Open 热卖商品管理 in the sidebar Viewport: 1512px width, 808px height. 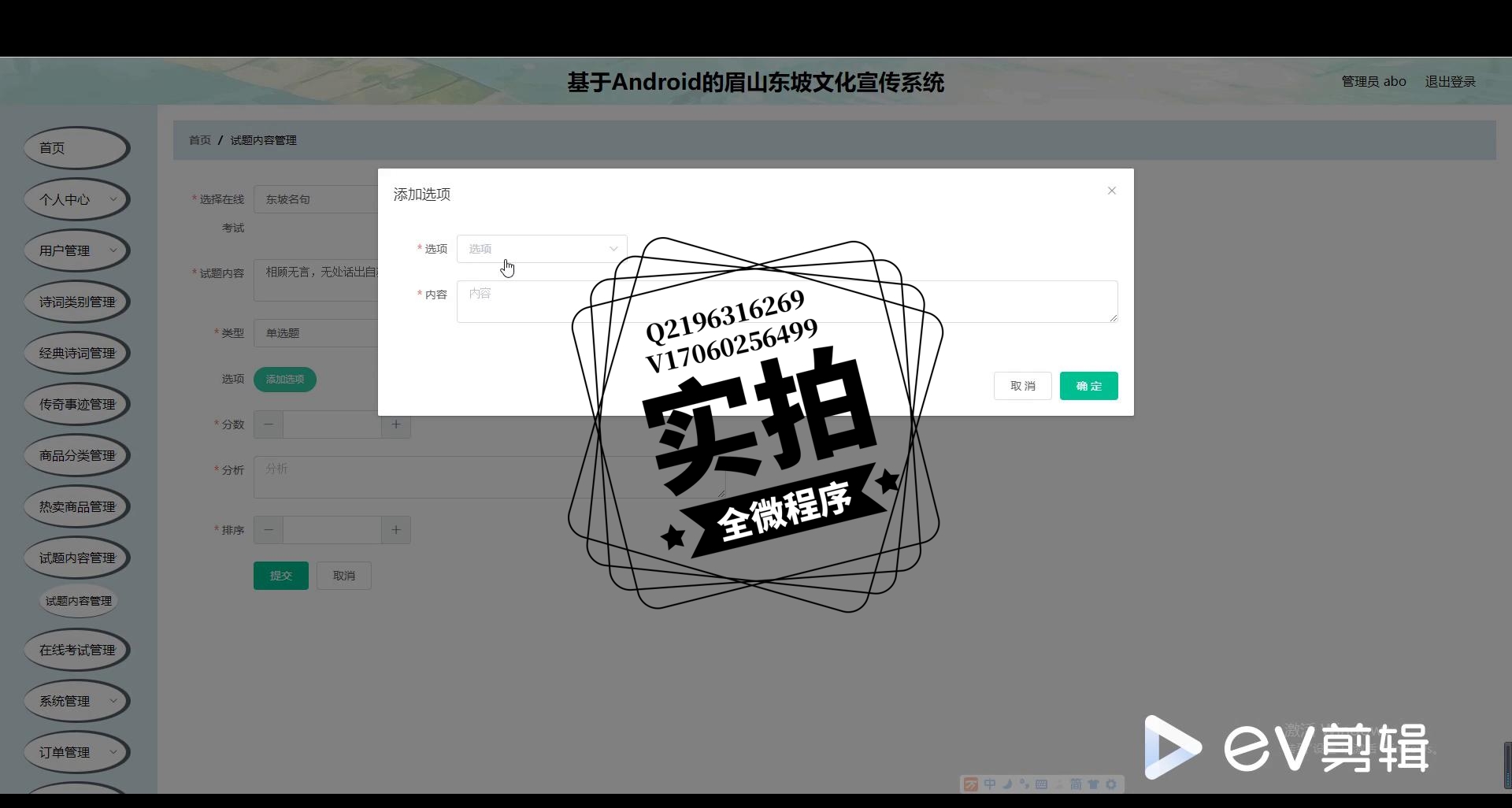tap(76, 506)
